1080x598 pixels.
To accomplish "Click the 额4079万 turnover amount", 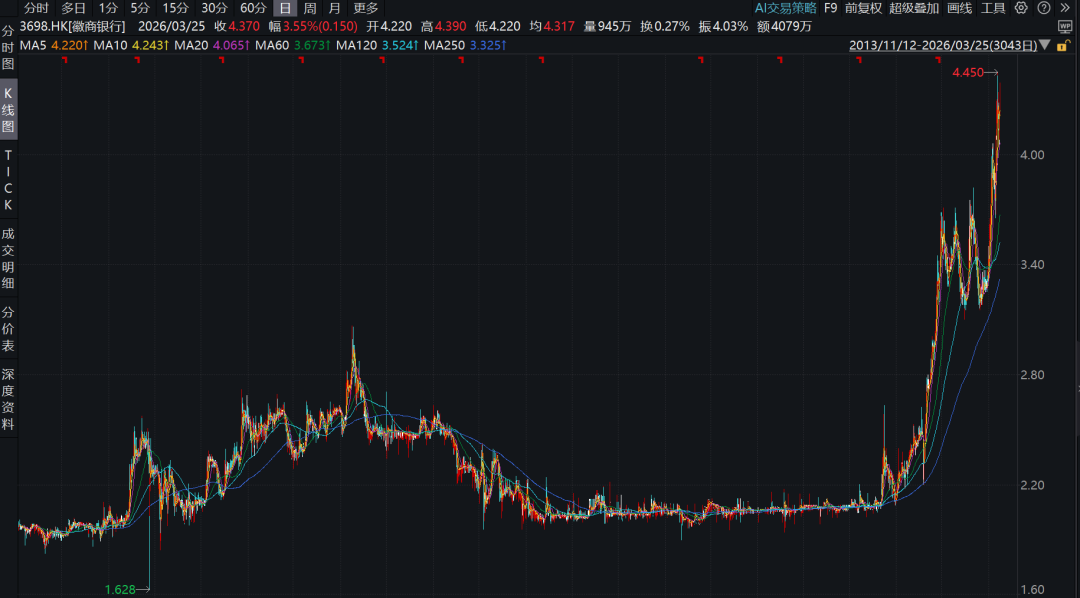I will 785,26.
